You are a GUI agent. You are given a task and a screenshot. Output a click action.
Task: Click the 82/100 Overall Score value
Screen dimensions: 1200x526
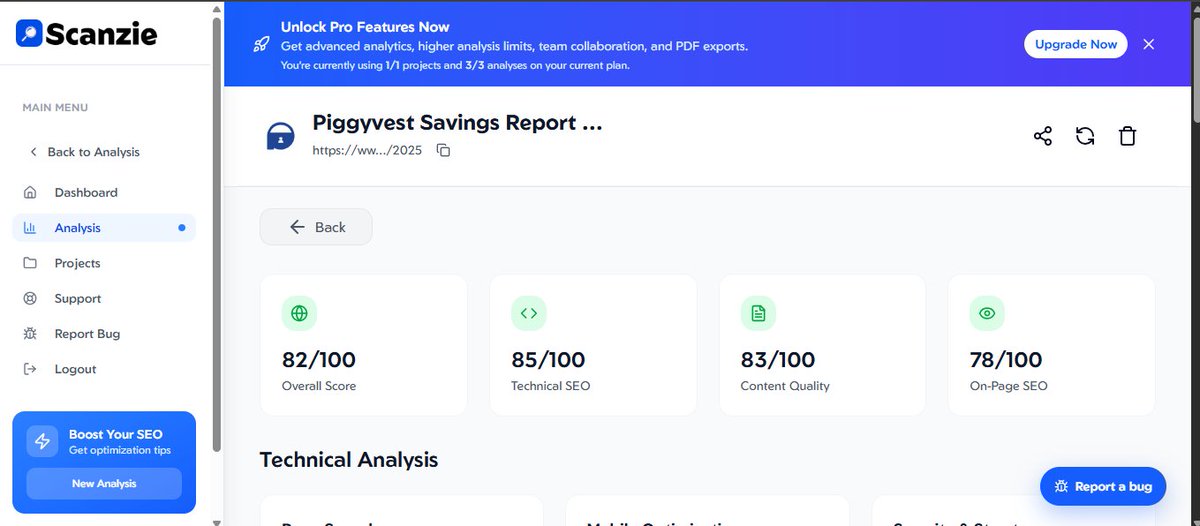pos(319,360)
